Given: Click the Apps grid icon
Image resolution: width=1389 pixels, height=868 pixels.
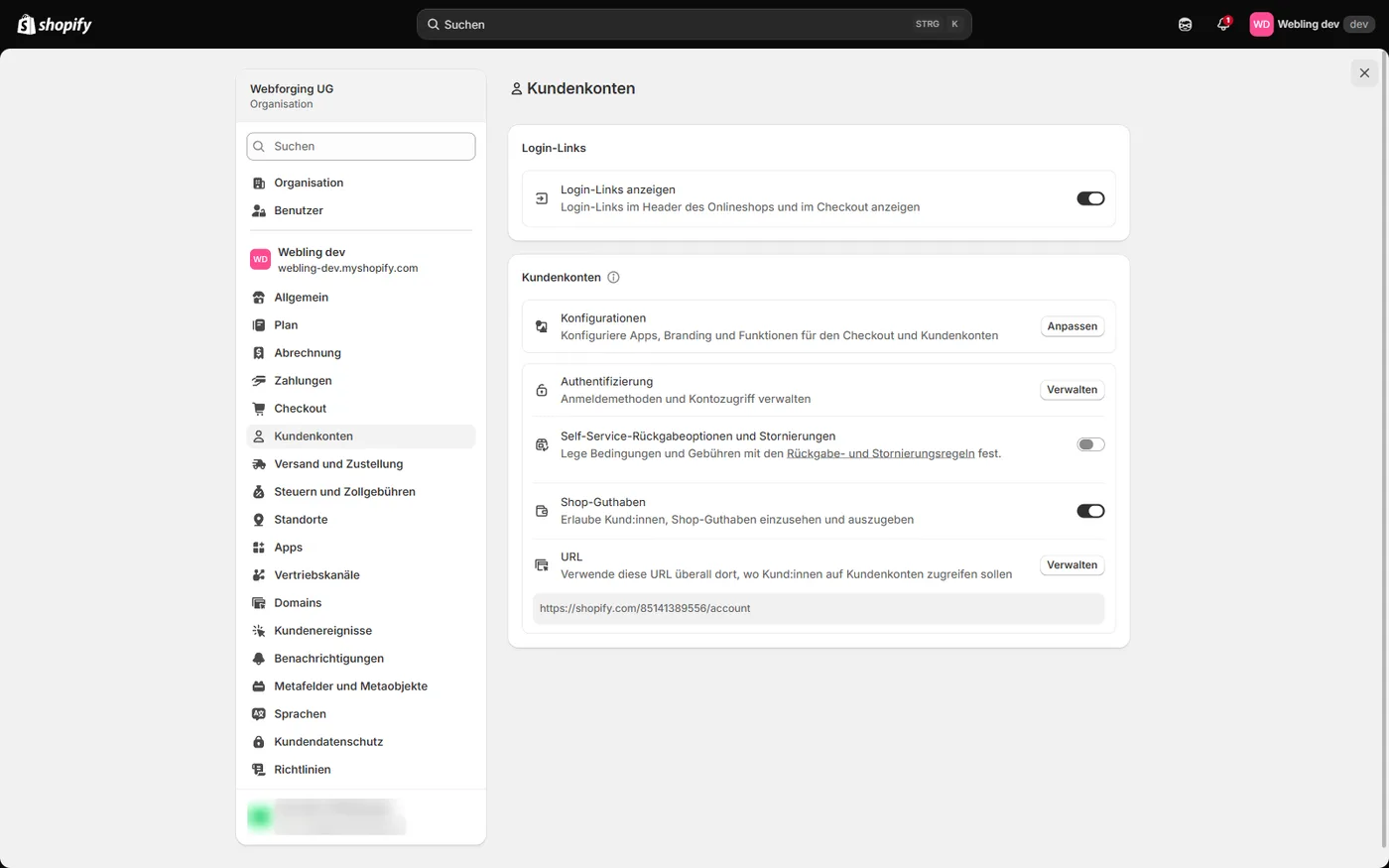Looking at the screenshot, I should 259,548.
